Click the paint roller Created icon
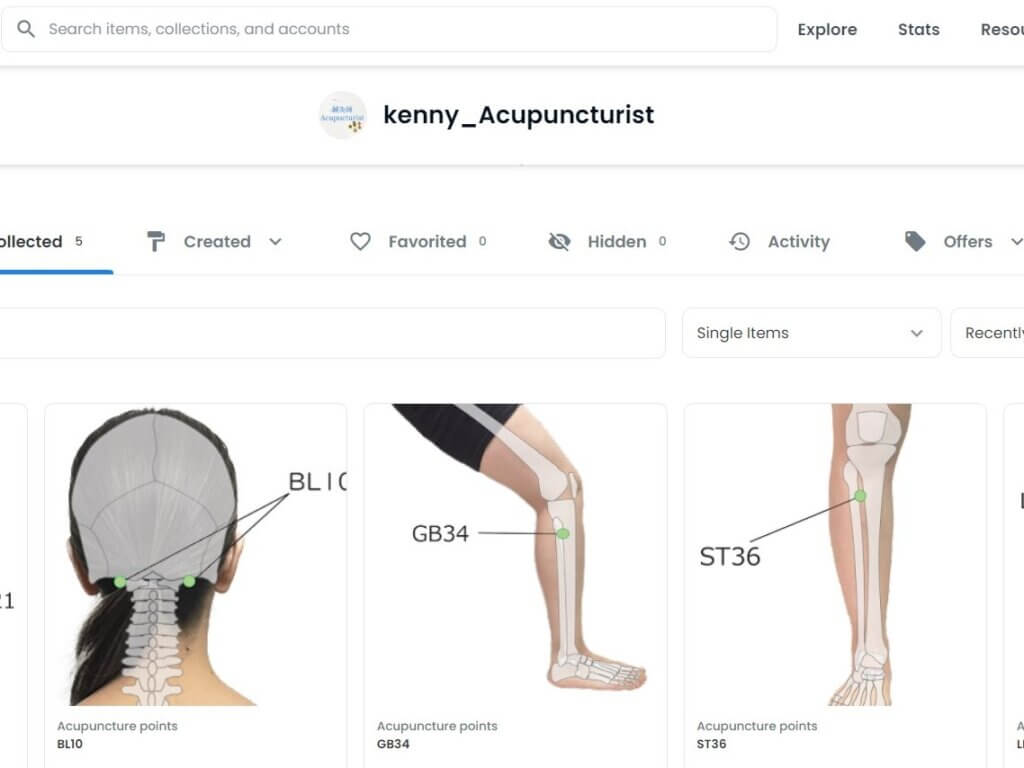 155,242
